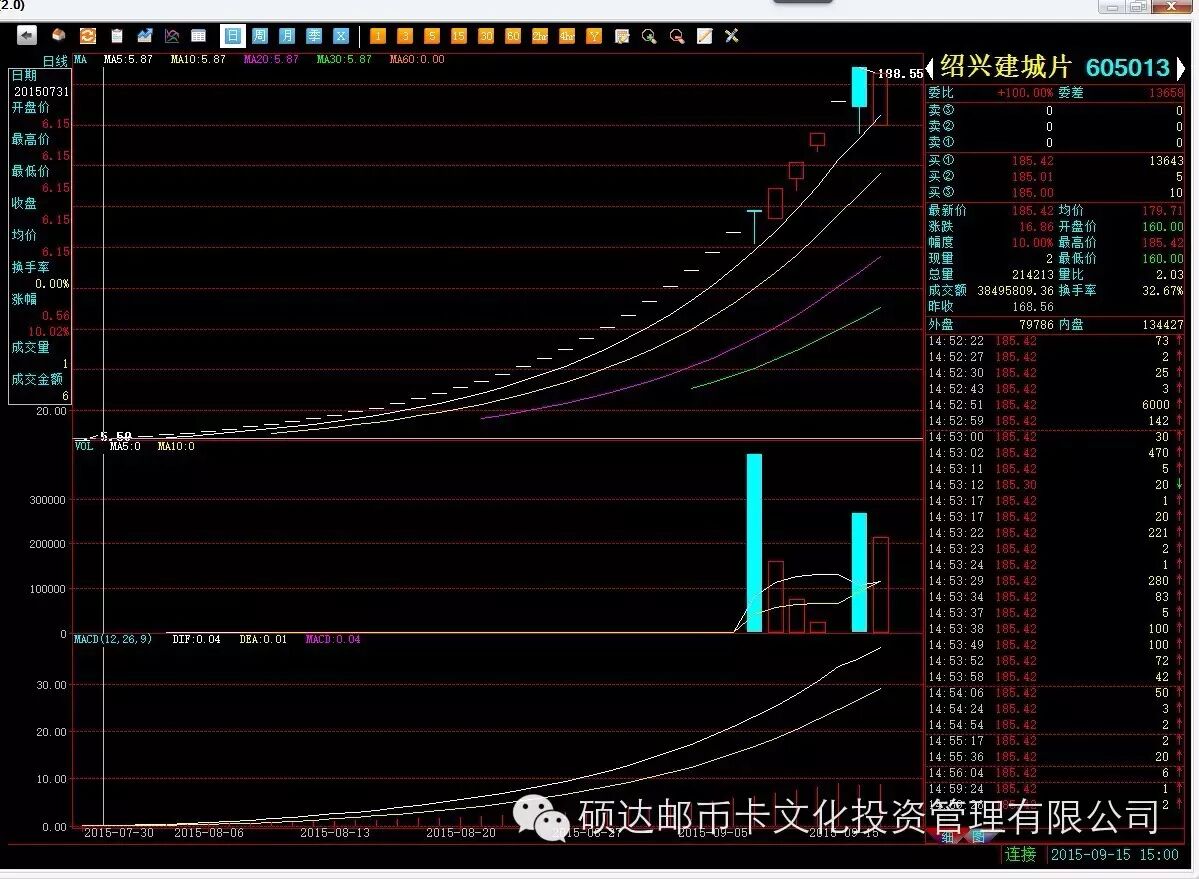Click the tallest cyan volume bar
1199x879 pixels.
coord(754,543)
